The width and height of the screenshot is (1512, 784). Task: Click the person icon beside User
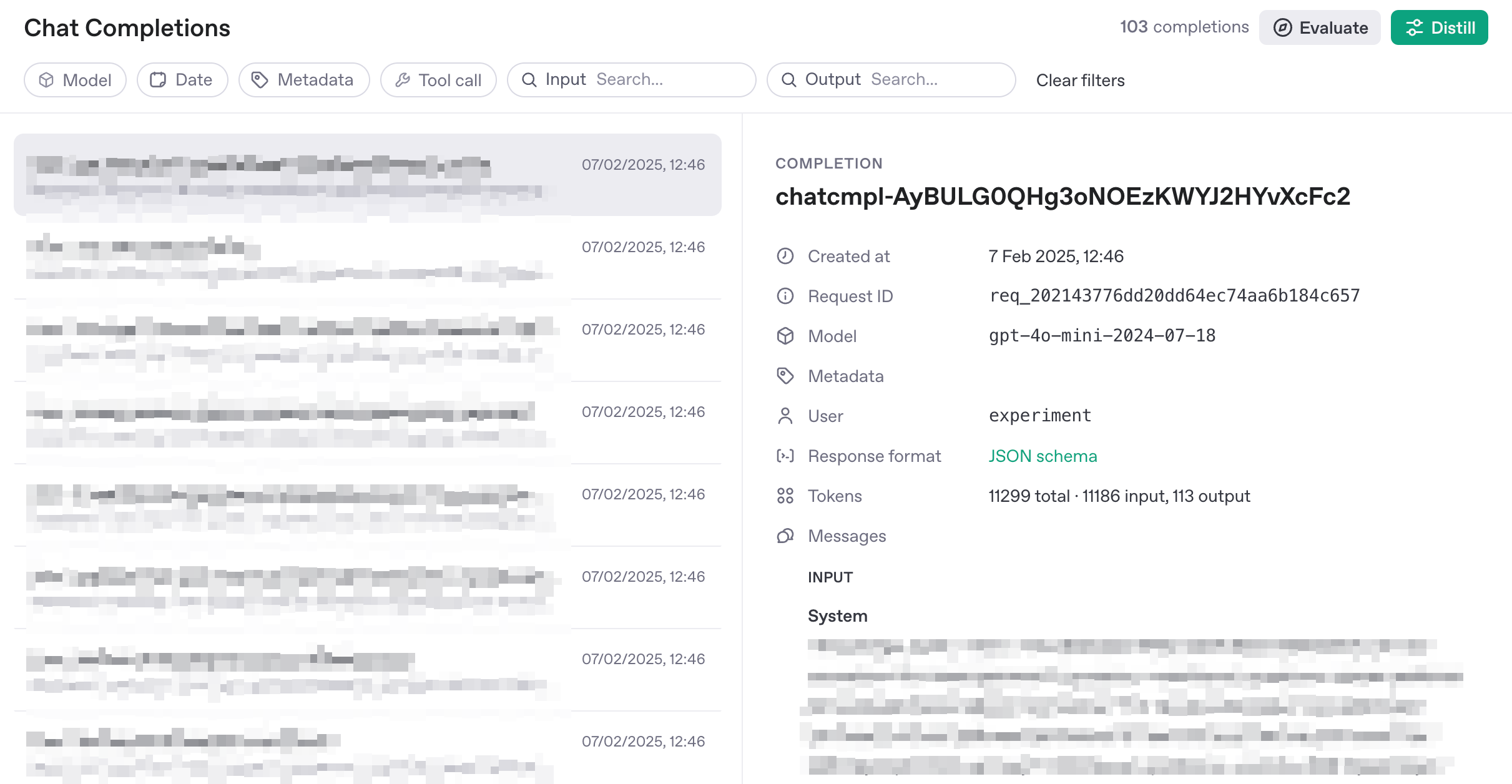tap(785, 416)
